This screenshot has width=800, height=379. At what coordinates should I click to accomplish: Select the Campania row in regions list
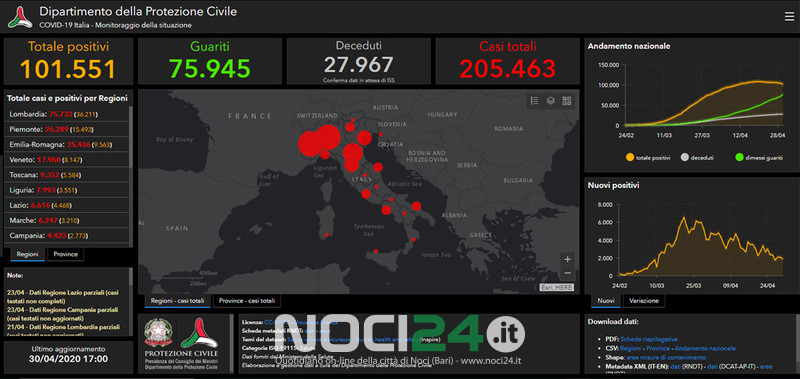66,236
